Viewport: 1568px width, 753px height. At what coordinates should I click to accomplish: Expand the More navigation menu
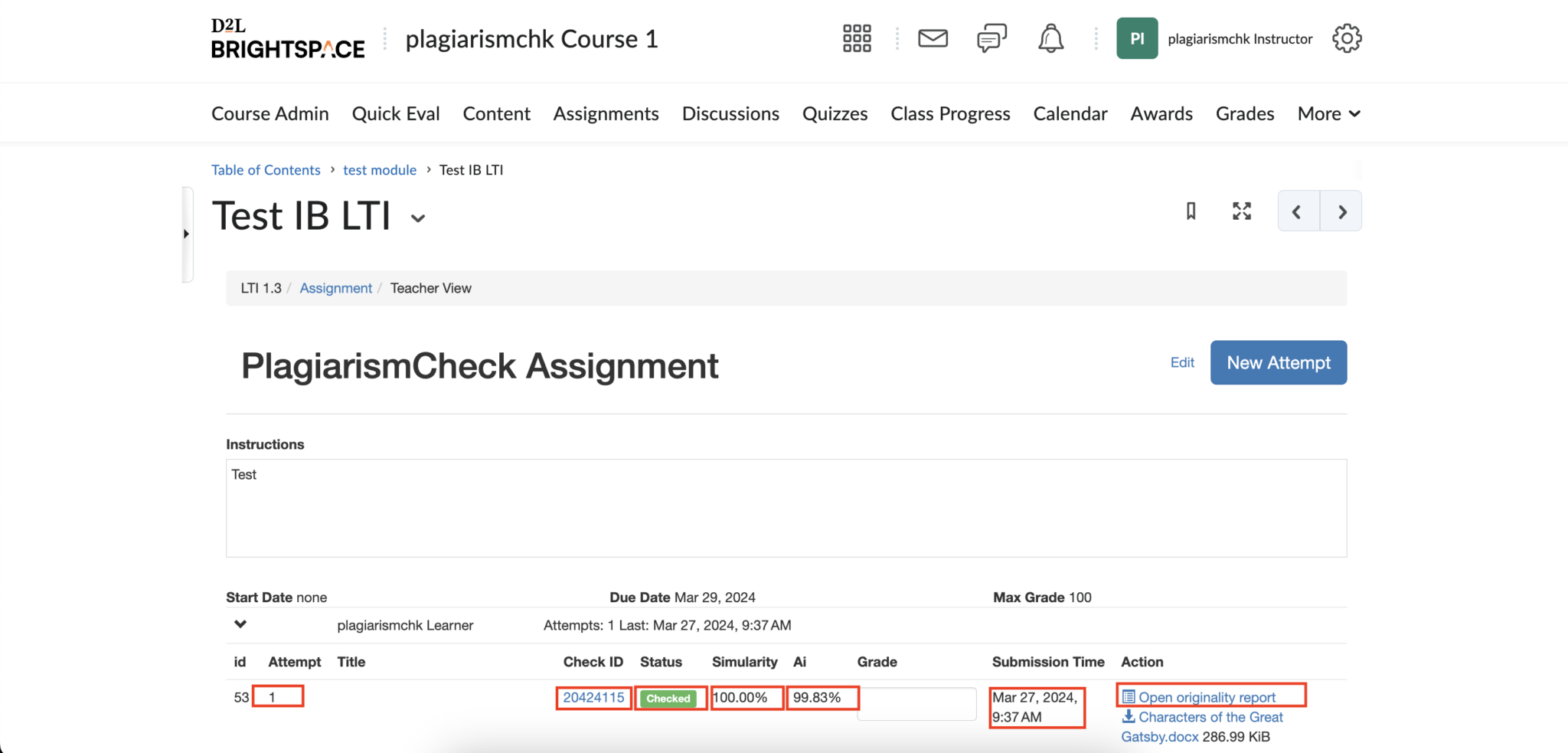1328,113
